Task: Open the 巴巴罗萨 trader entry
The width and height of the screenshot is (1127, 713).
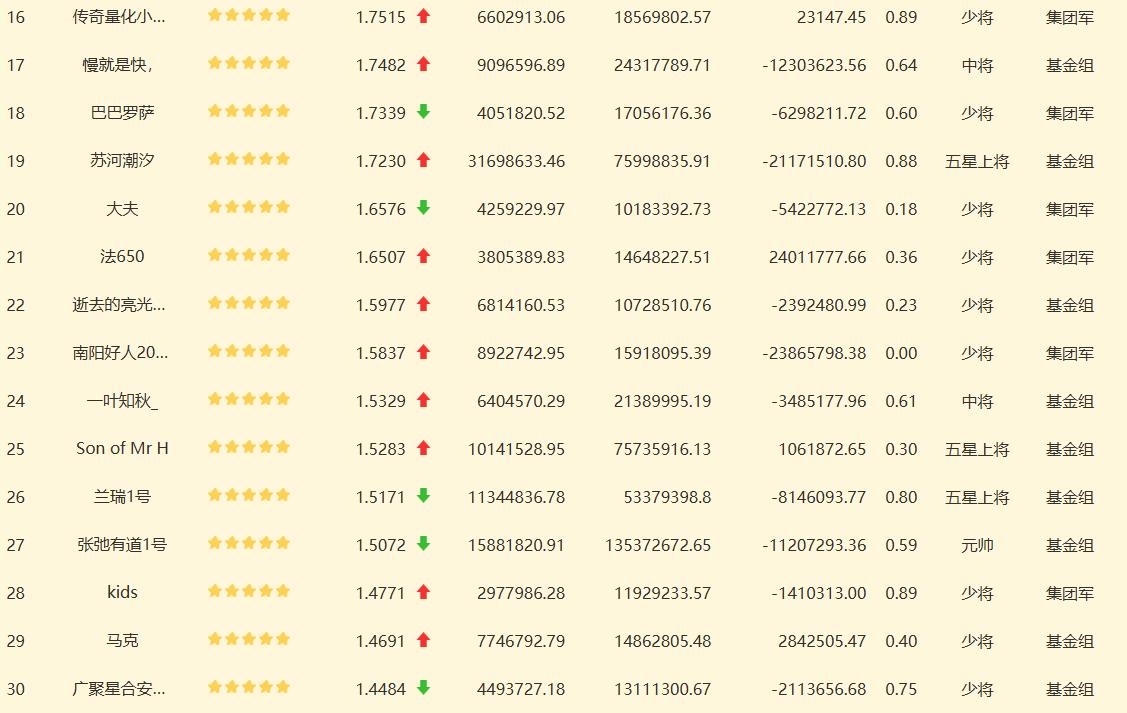Action: (x=122, y=113)
